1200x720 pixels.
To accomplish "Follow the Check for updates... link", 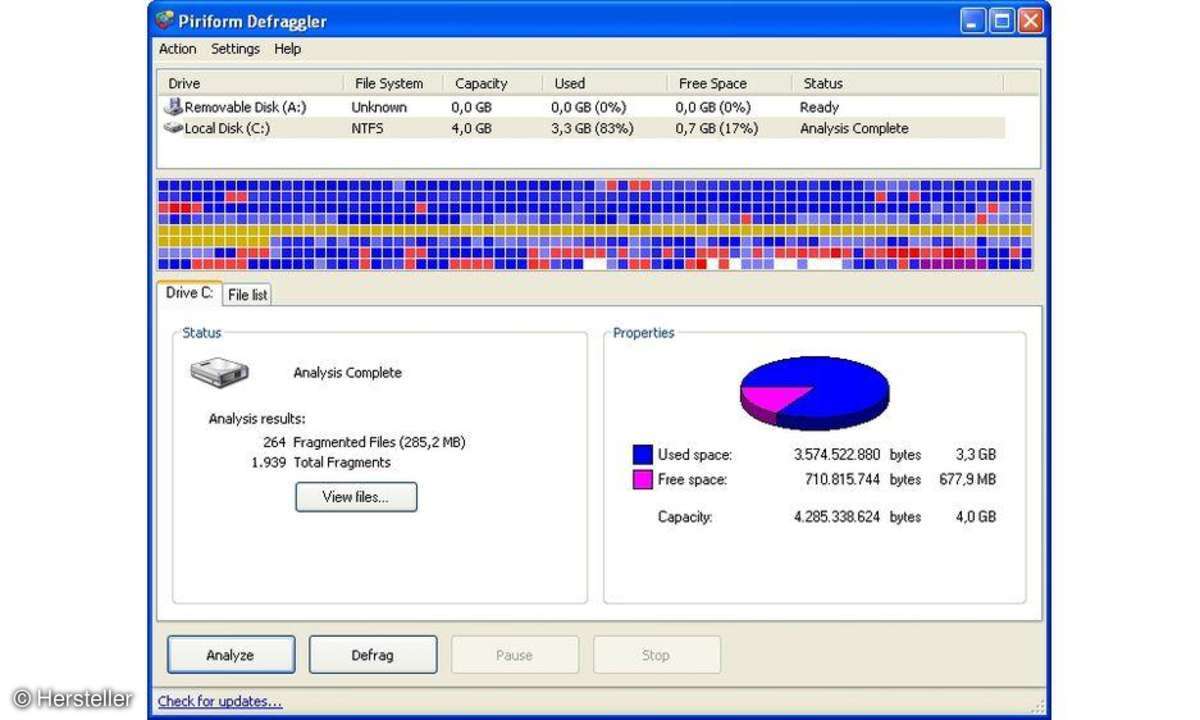I will click(x=220, y=702).
